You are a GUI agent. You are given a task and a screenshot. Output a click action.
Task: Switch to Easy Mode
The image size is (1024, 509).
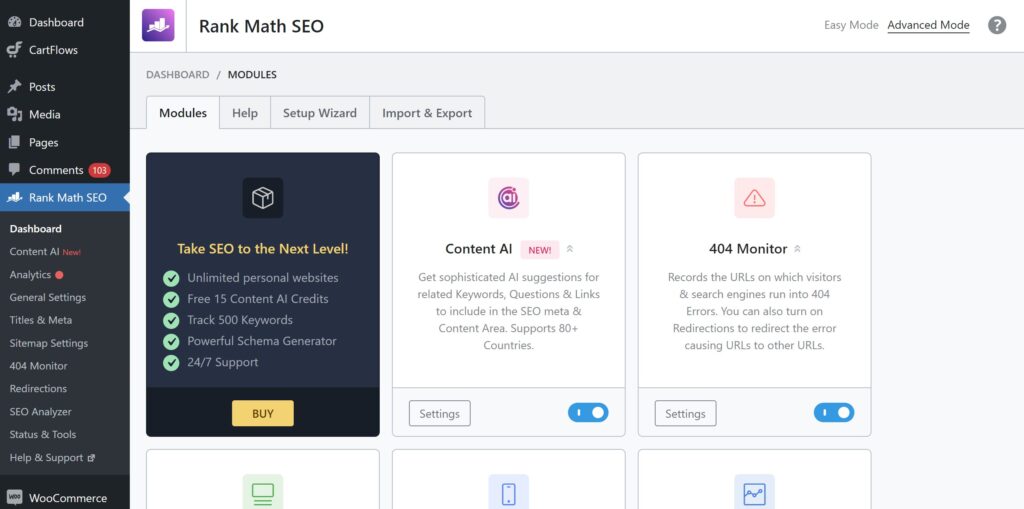click(851, 25)
